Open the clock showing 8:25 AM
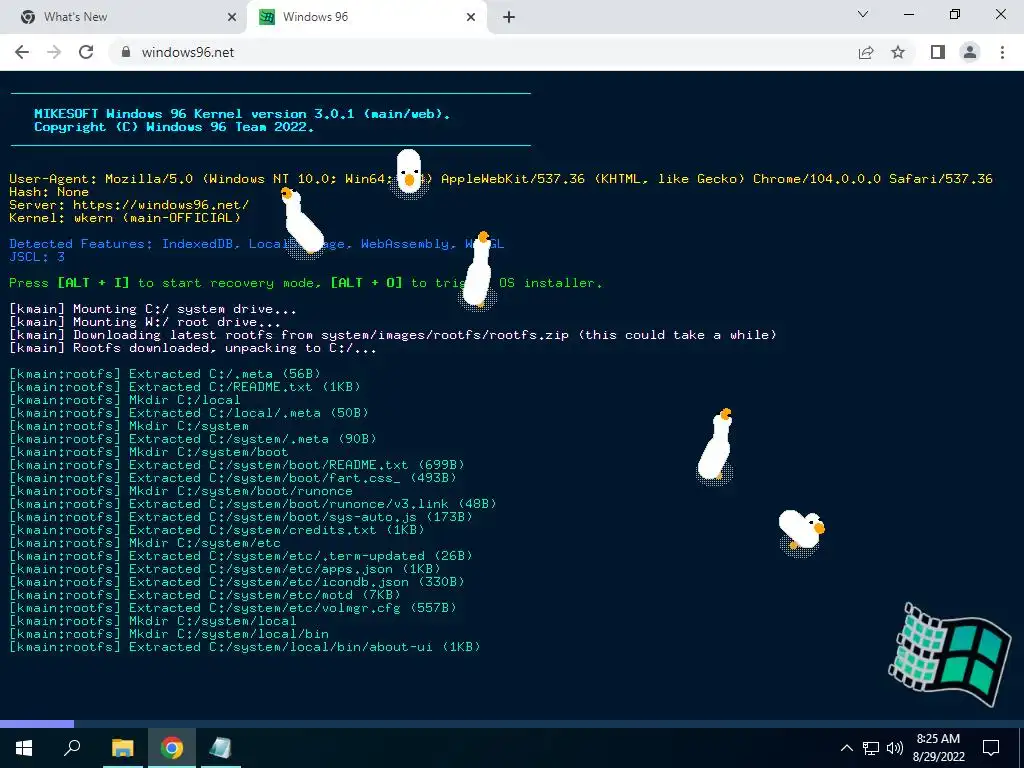 [x=938, y=748]
